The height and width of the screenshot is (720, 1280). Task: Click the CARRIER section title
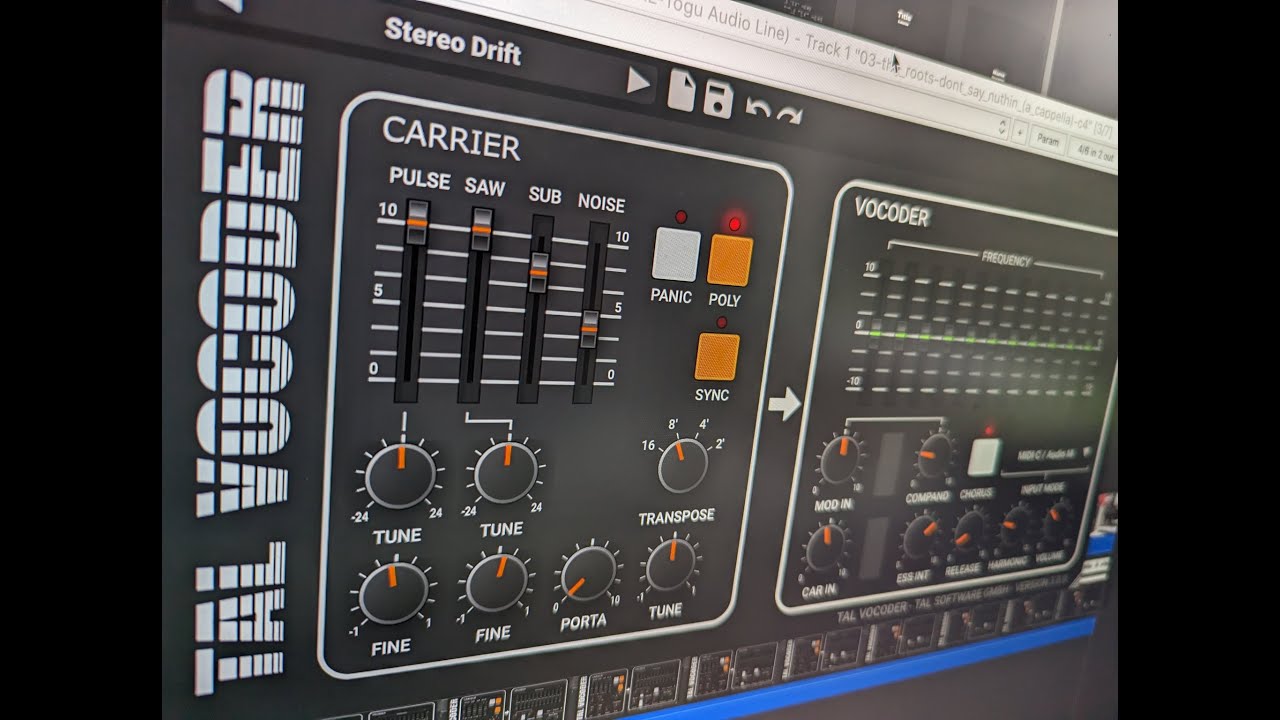(451, 139)
